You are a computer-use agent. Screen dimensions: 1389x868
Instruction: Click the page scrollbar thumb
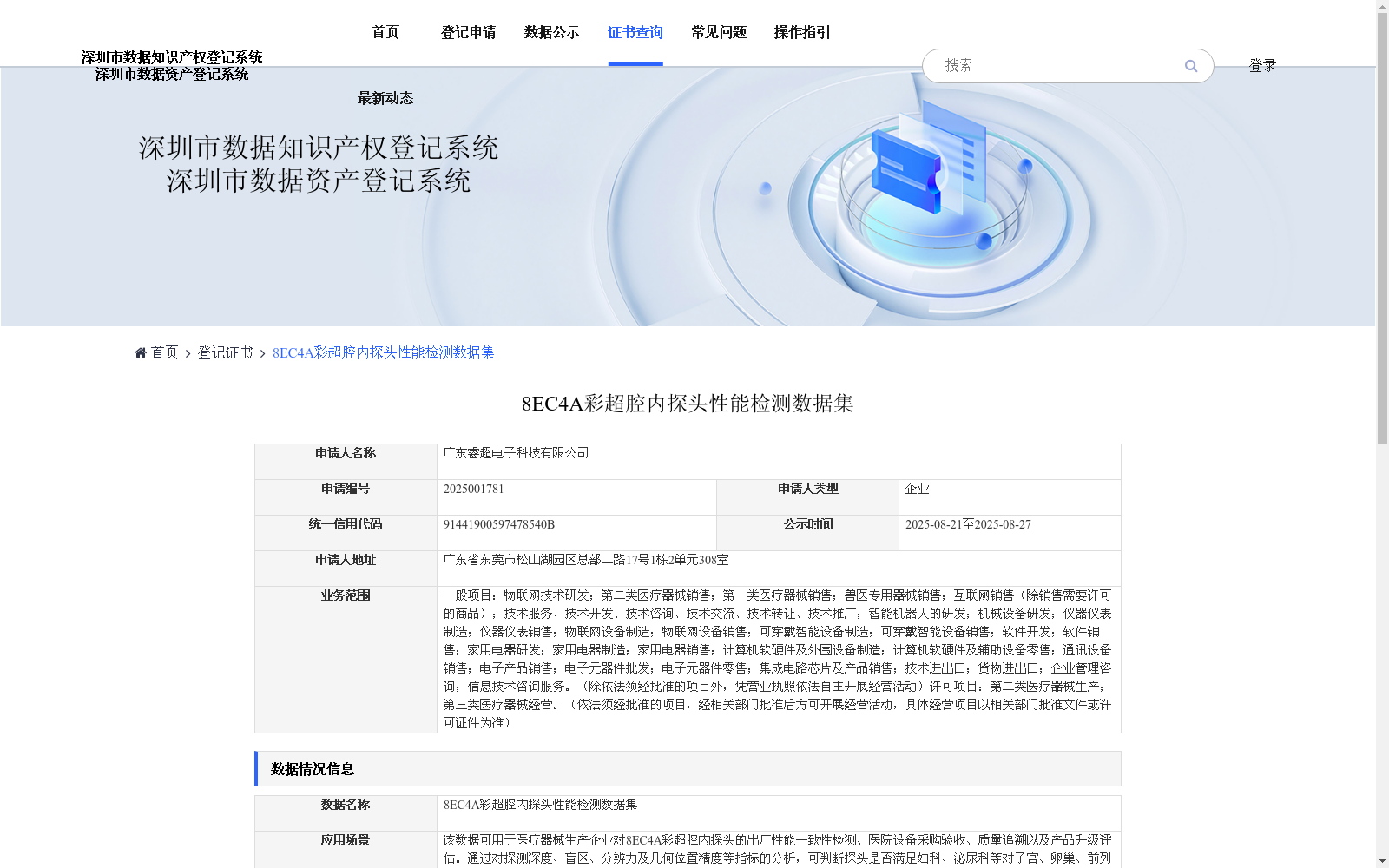pyautogui.click(x=1382, y=229)
